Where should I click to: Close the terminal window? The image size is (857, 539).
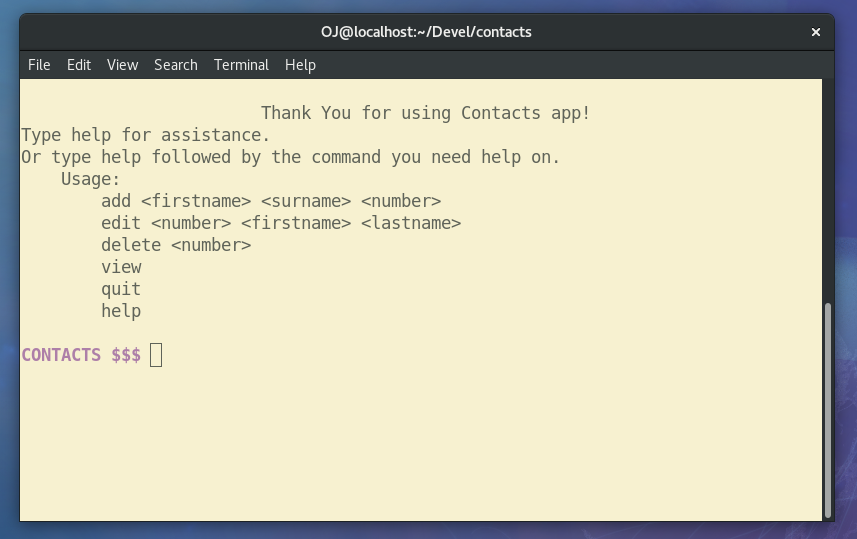click(815, 32)
